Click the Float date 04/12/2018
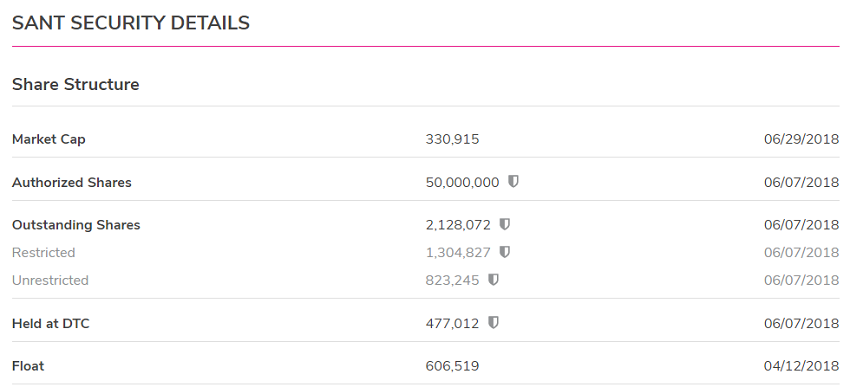Viewport: 850px width, 387px height. click(802, 366)
